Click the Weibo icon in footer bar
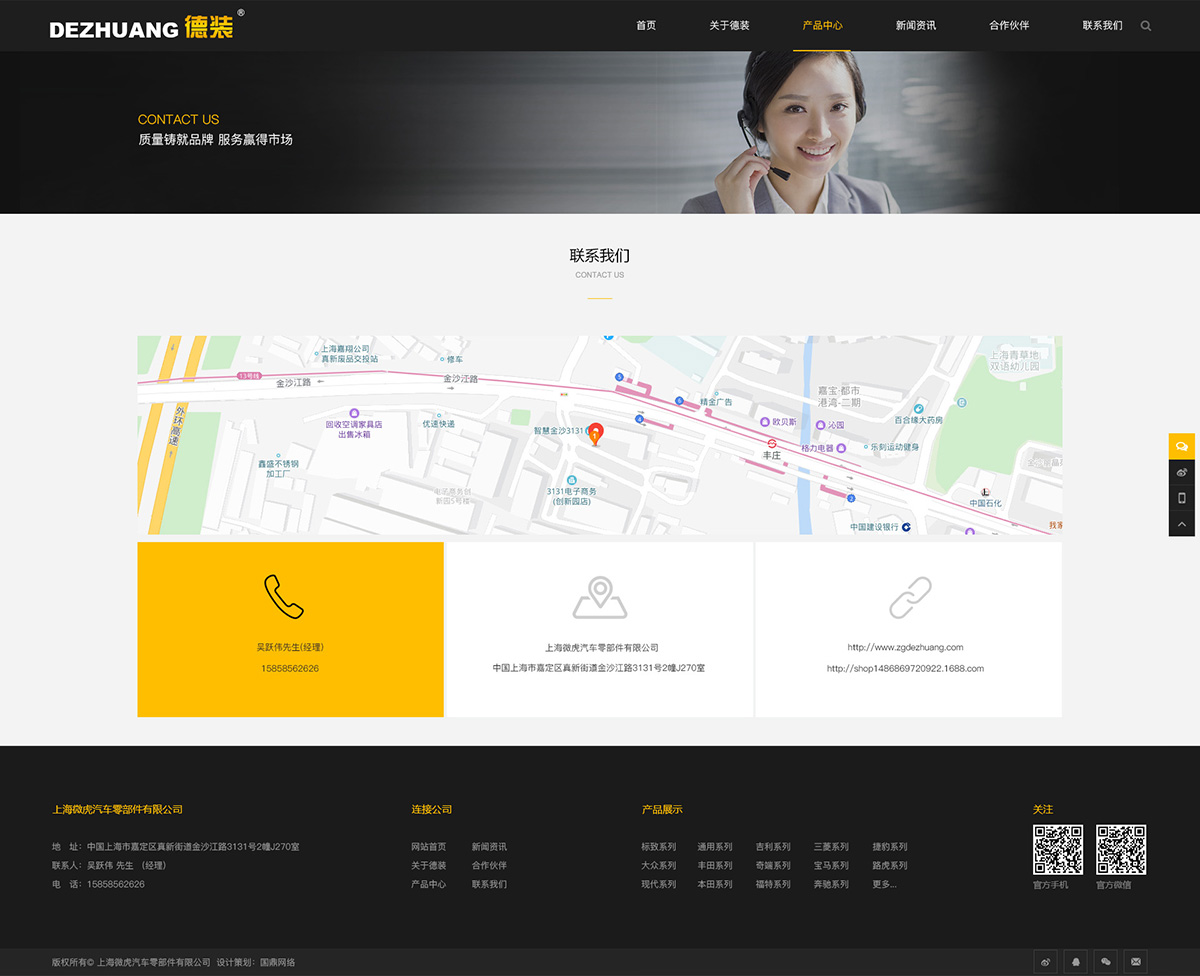 (x=1045, y=962)
